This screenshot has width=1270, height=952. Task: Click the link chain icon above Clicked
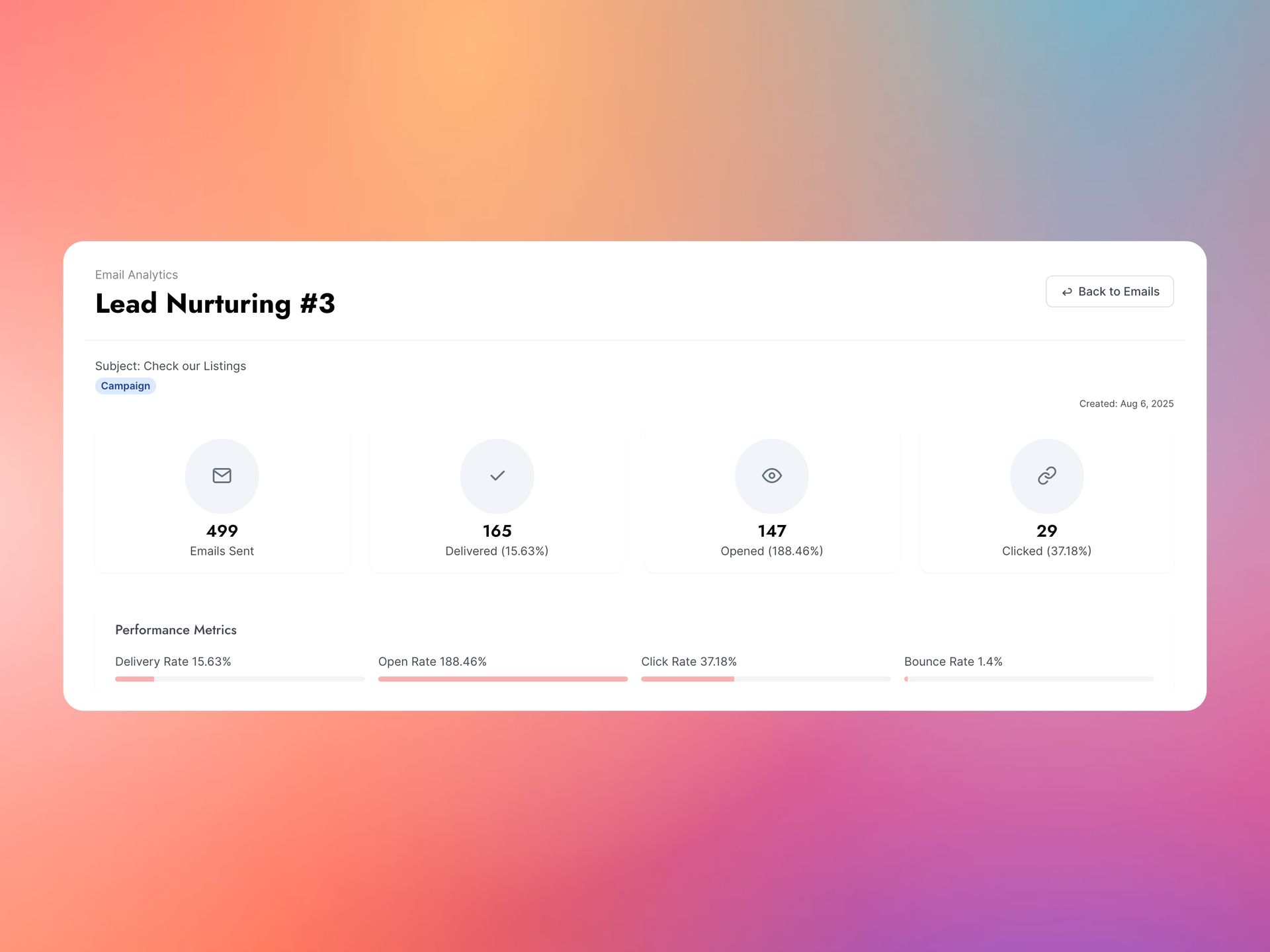[x=1047, y=475]
